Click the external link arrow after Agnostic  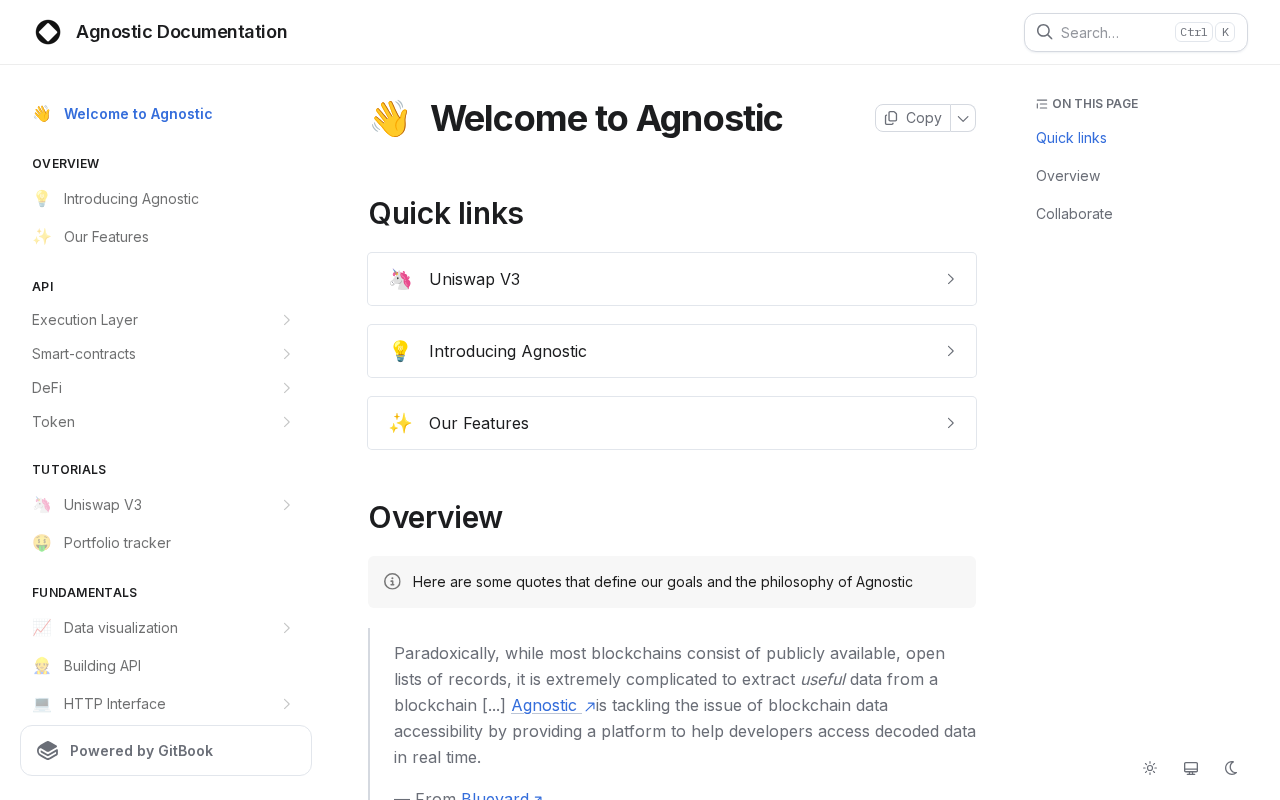click(589, 706)
